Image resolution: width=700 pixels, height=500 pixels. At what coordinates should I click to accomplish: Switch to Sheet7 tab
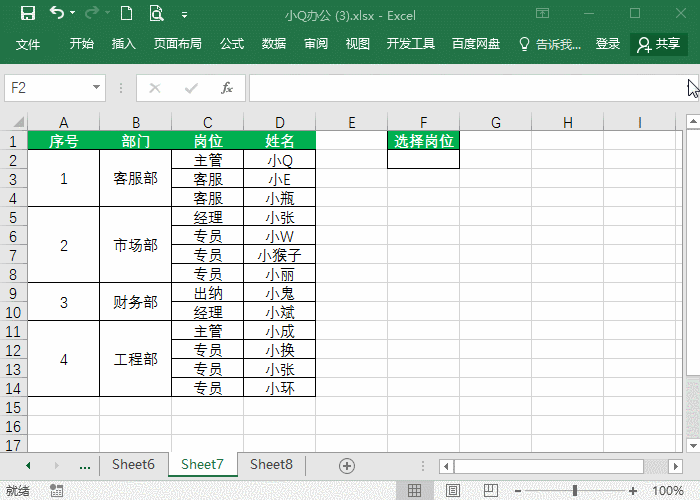point(202,465)
